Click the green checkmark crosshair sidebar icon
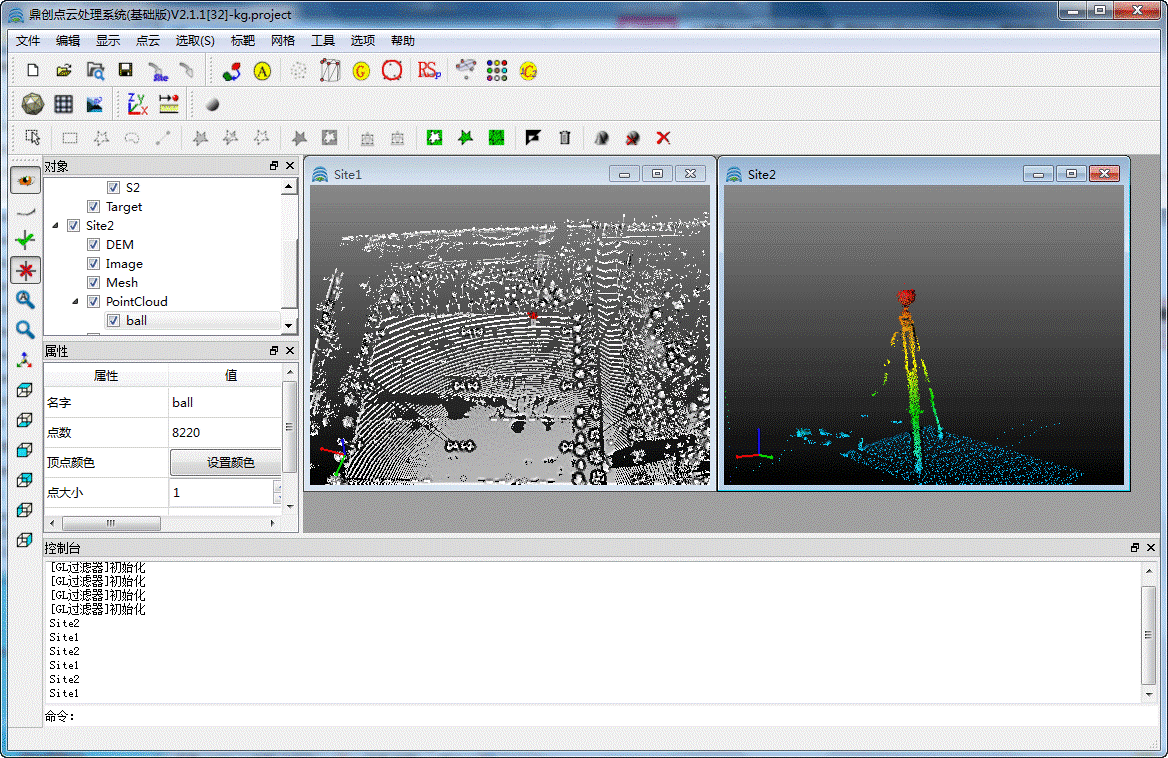The width and height of the screenshot is (1168, 758). coord(25,239)
